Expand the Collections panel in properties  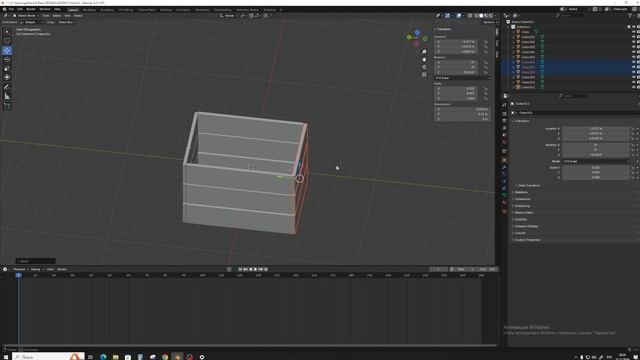pos(522,199)
